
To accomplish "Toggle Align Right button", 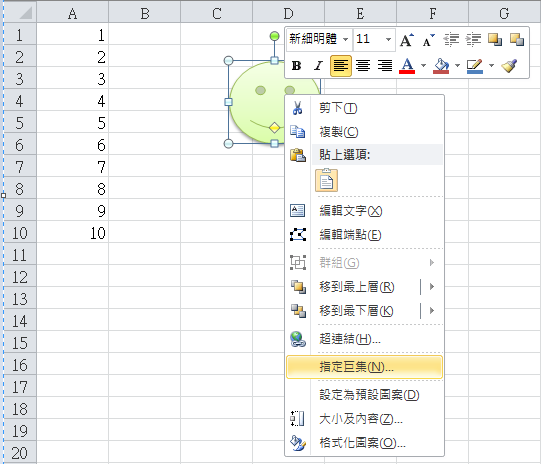I will click(385, 66).
